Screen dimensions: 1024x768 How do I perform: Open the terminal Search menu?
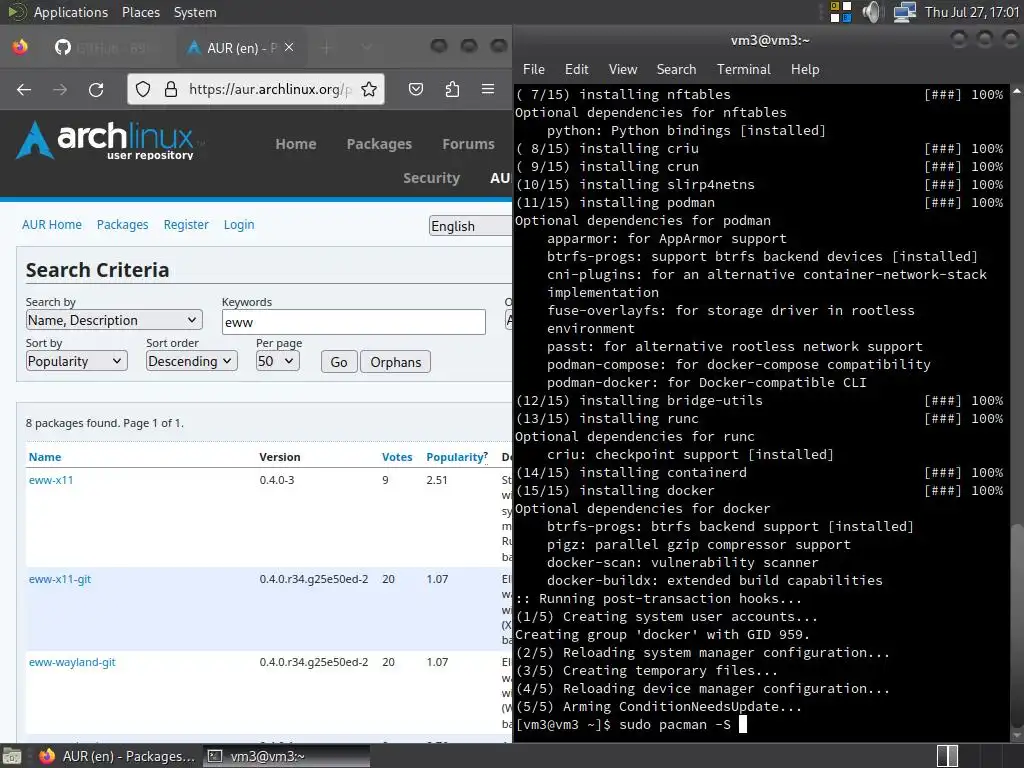677,69
